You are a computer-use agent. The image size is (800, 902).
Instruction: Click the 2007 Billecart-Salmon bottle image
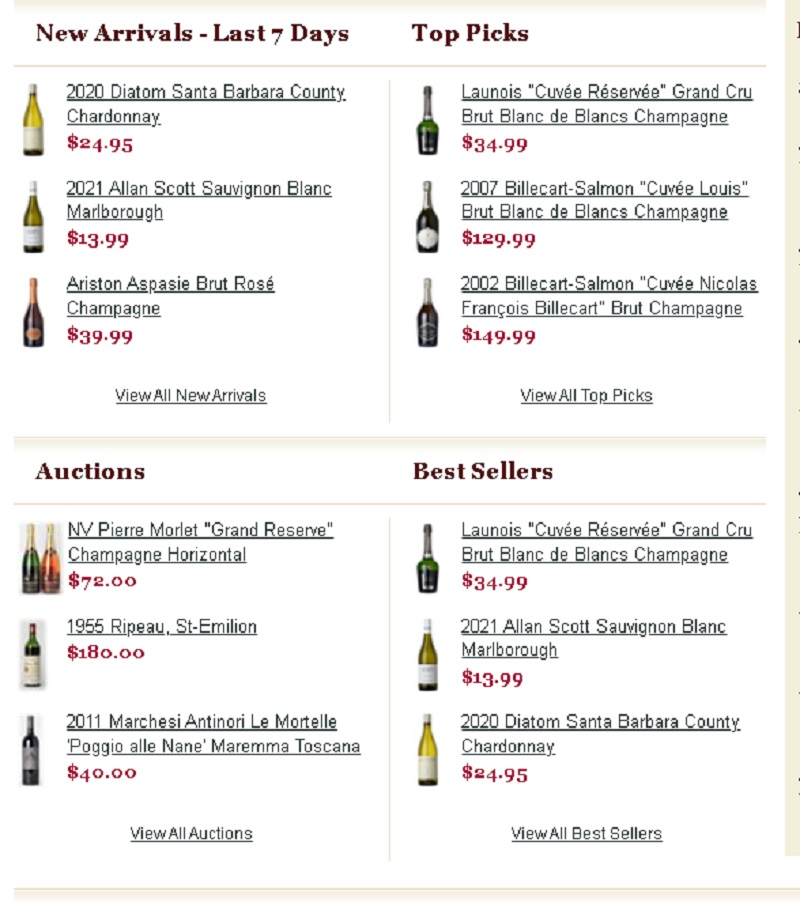click(427, 216)
